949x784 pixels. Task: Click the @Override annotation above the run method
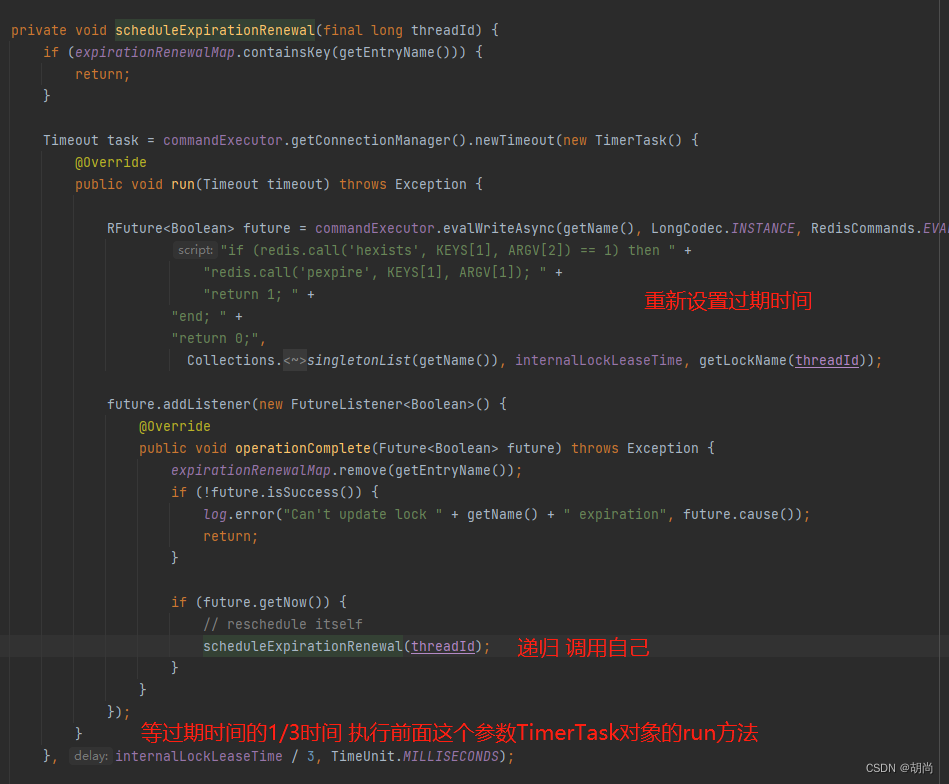click(111, 162)
